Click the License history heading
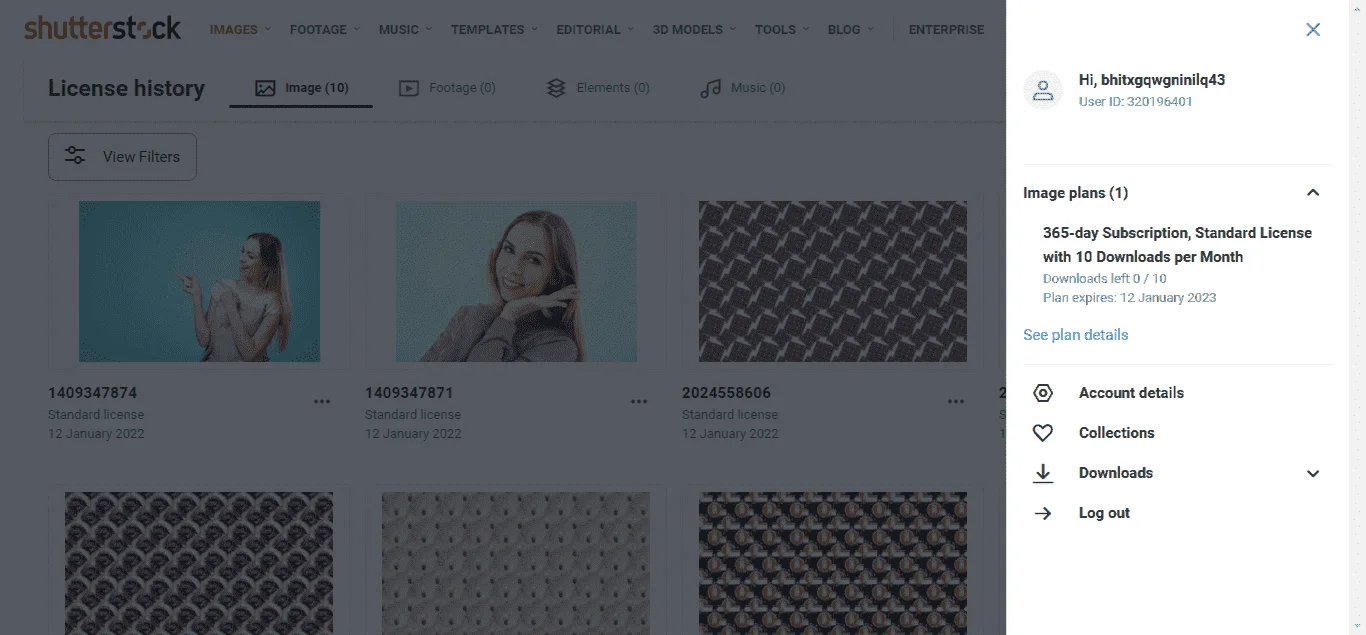This screenshot has height=635, width=1366. click(126, 88)
